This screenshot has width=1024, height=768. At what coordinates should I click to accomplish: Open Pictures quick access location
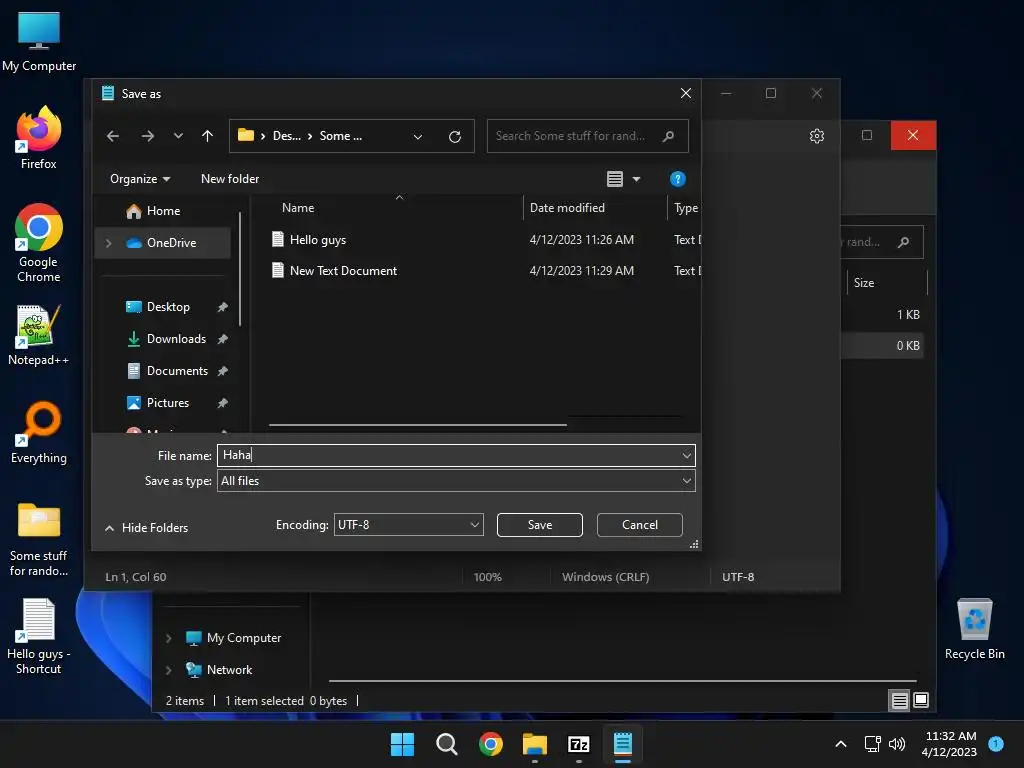(x=168, y=403)
